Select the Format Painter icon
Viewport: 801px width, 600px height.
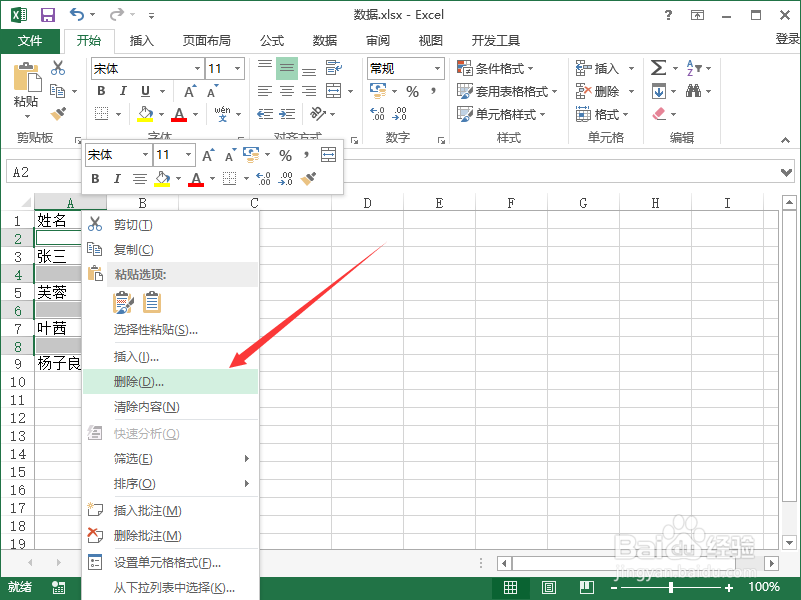56,113
